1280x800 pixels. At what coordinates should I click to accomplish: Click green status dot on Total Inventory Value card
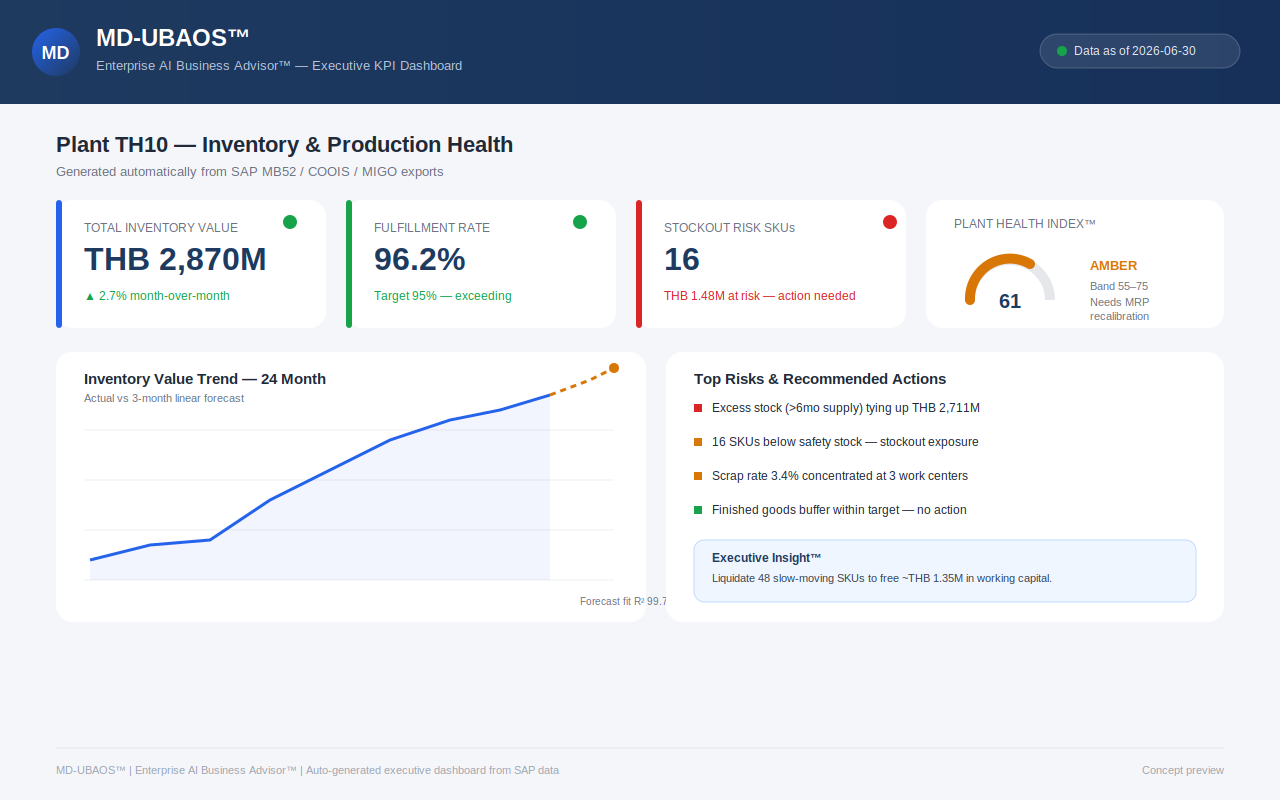(290, 222)
